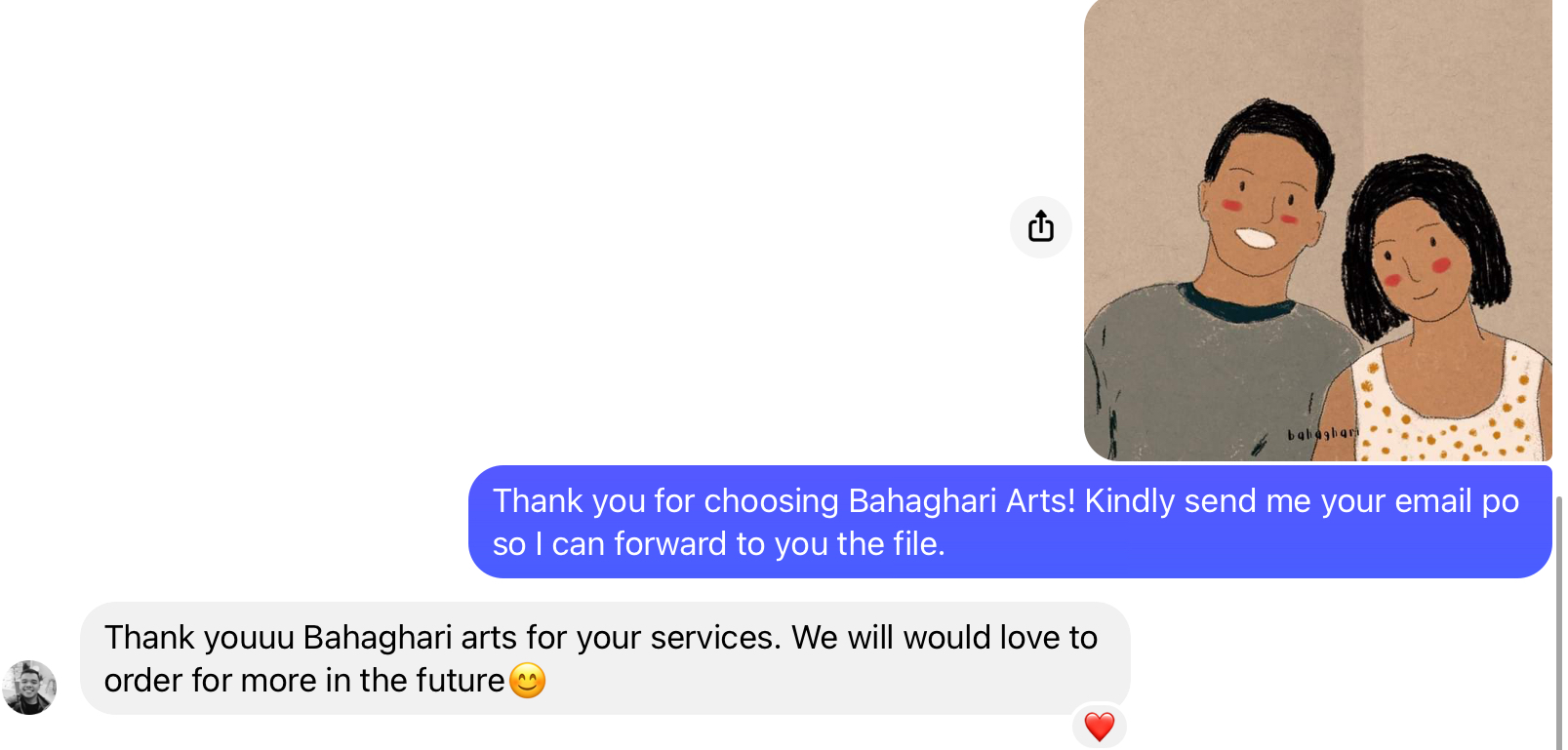
Task: Click the smiling emoji in the gray message
Action: click(x=527, y=681)
